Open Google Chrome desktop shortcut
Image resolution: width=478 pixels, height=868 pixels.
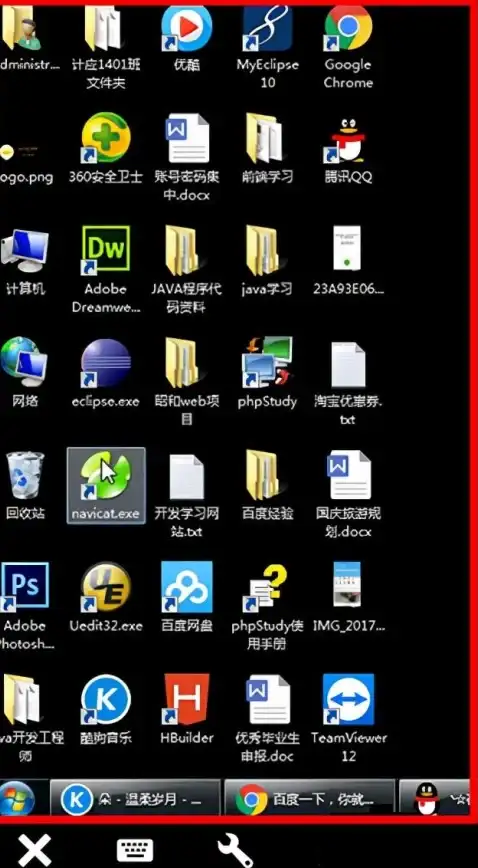tap(348, 28)
